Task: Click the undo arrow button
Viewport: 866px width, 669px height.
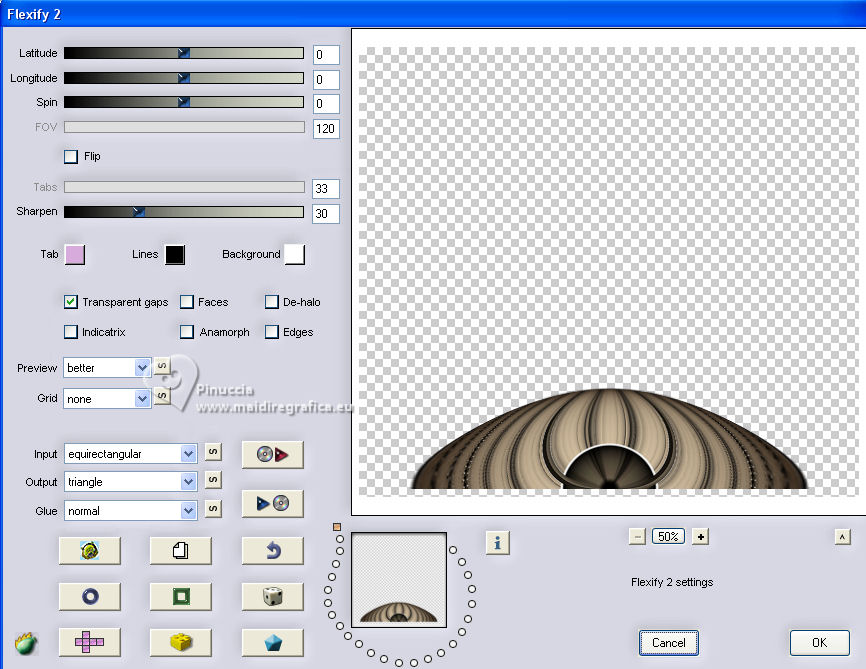Action: click(272, 550)
